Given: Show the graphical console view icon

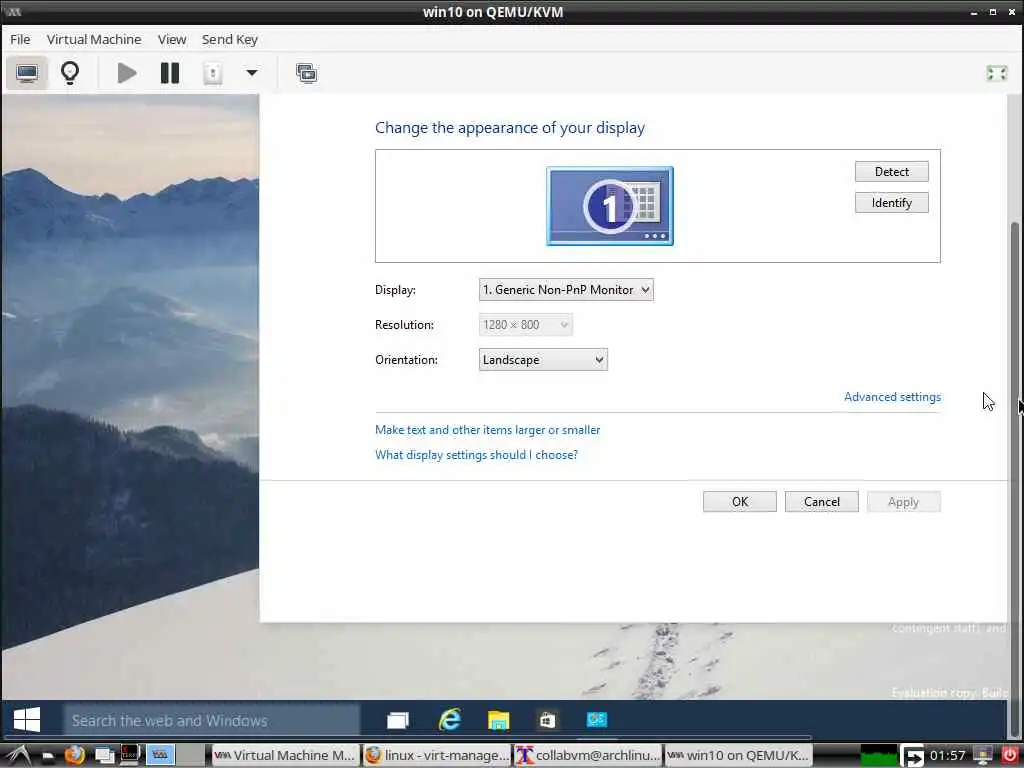Looking at the screenshot, I should tap(27, 73).
